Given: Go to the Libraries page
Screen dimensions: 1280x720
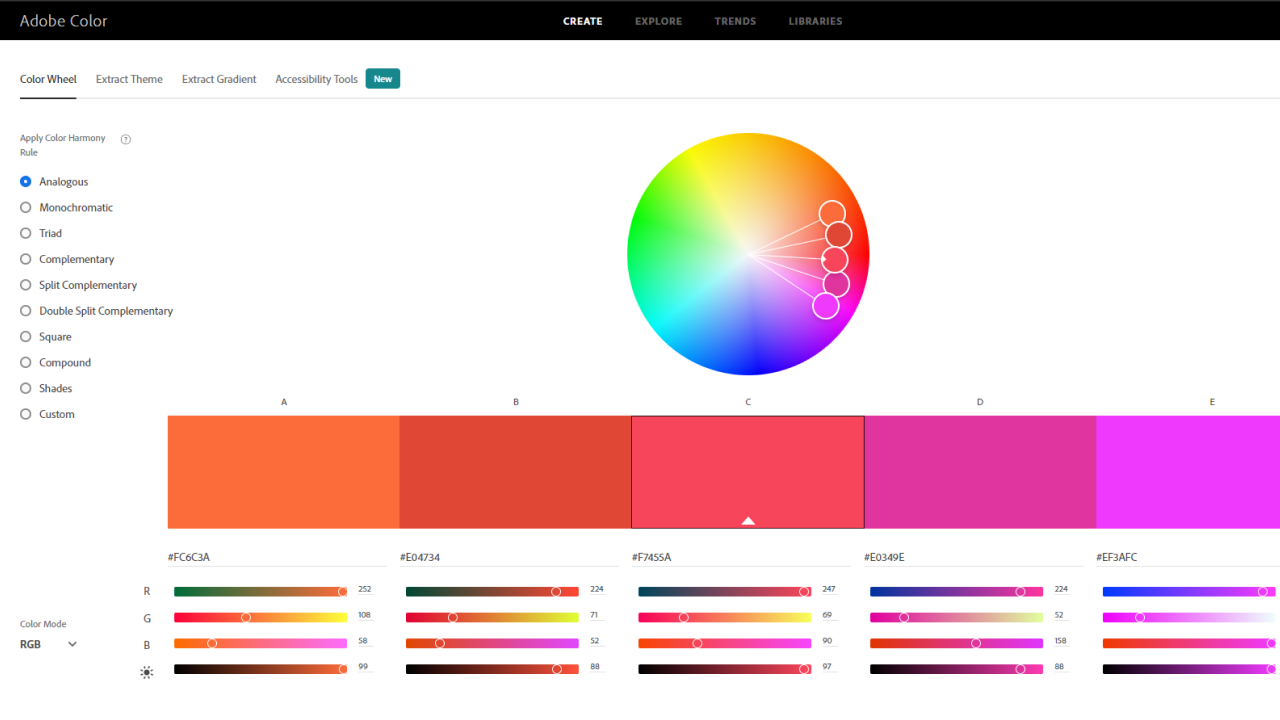Looking at the screenshot, I should pos(815,21).
